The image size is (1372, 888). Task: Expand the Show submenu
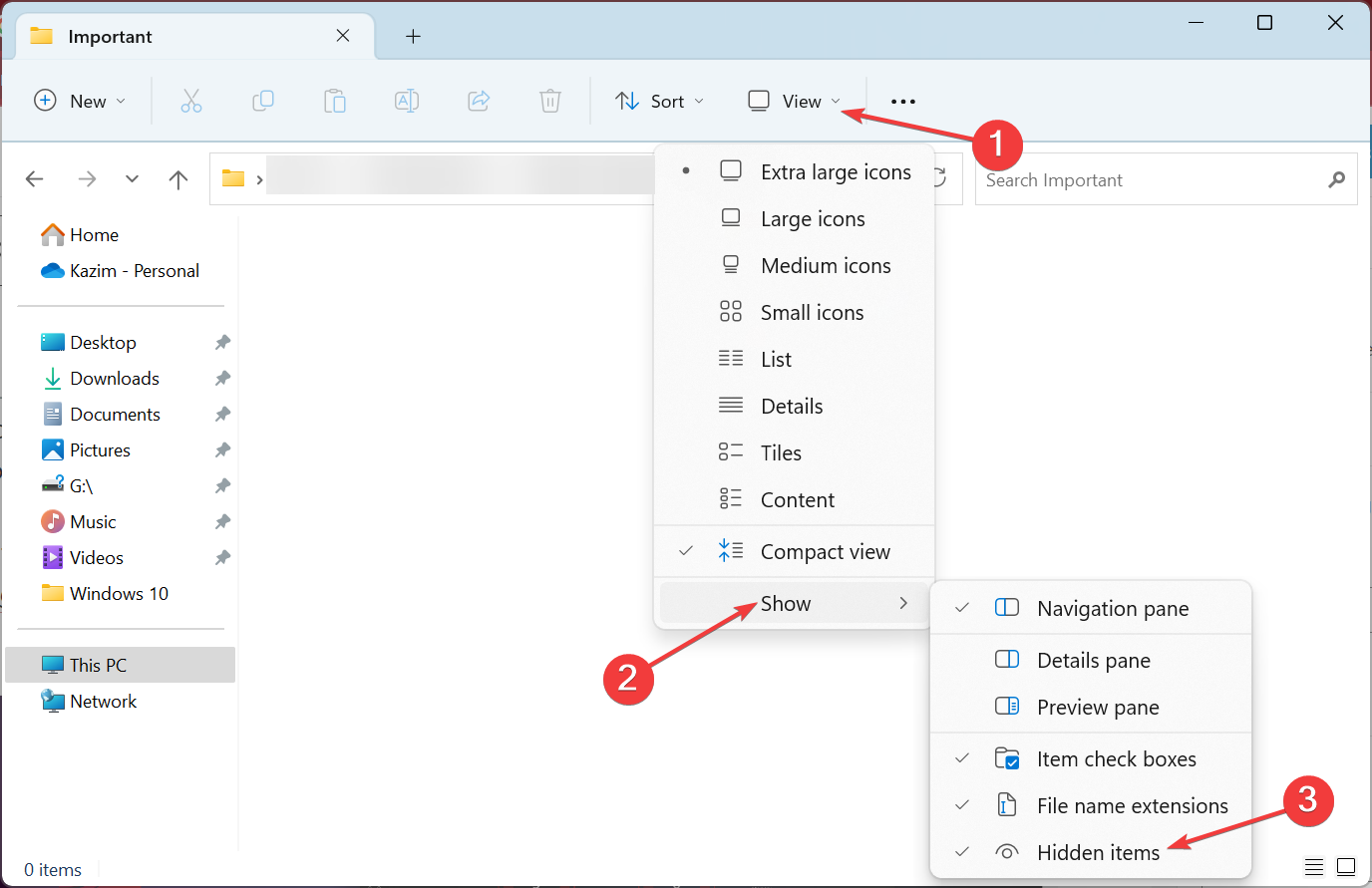pyautogui.click(x=795, y=604)
